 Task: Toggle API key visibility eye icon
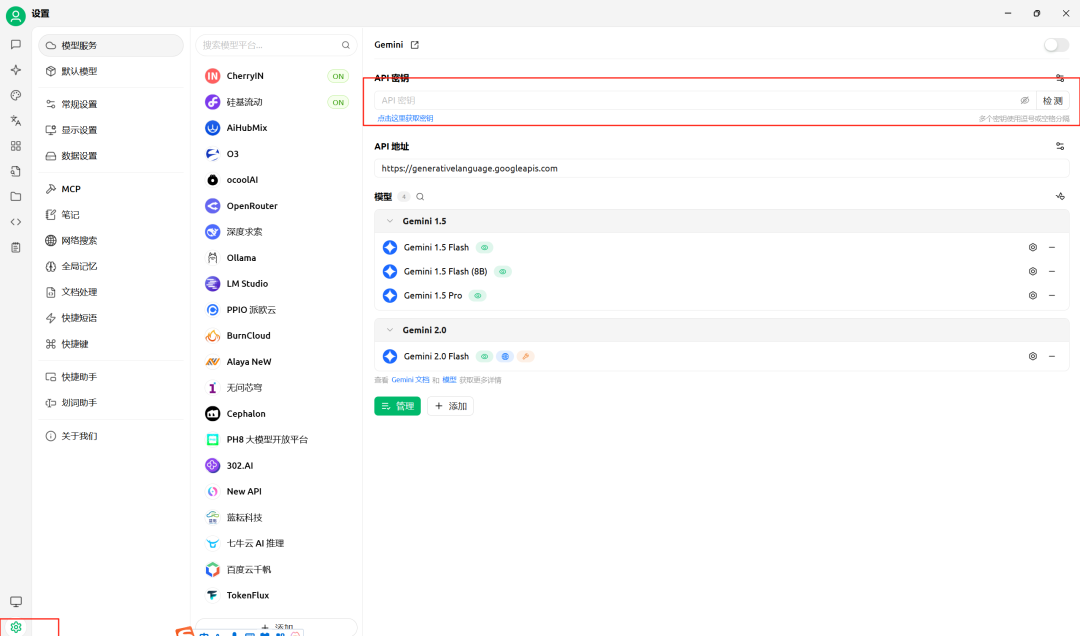click(x=1024, y=101)
